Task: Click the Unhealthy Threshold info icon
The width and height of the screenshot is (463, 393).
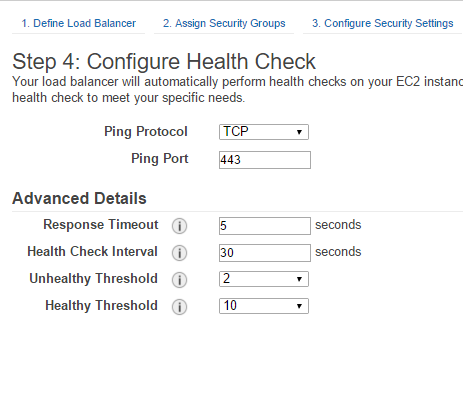Action: [179, 280]
